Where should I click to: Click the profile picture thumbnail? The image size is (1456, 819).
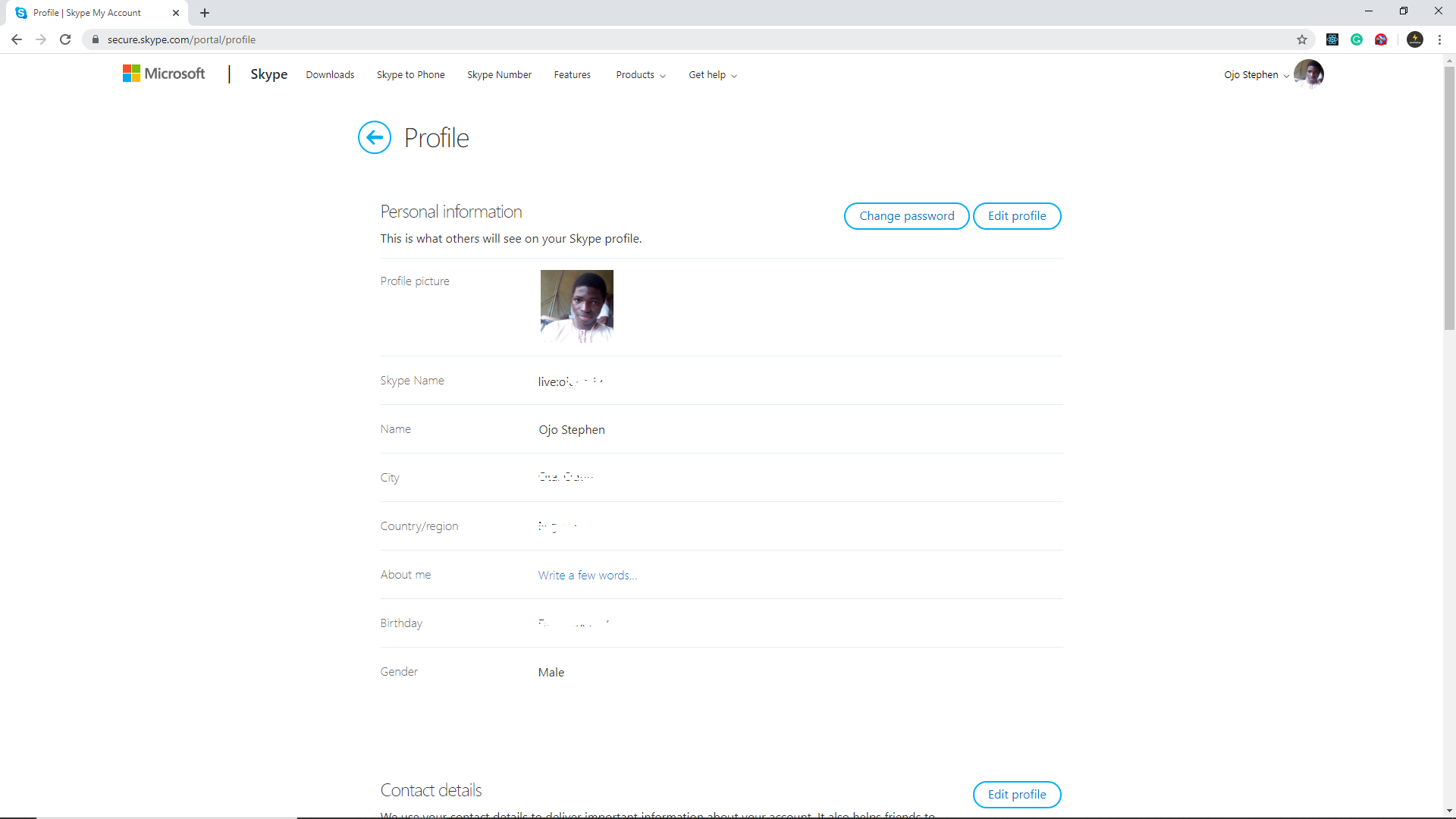tap(577, 306)
